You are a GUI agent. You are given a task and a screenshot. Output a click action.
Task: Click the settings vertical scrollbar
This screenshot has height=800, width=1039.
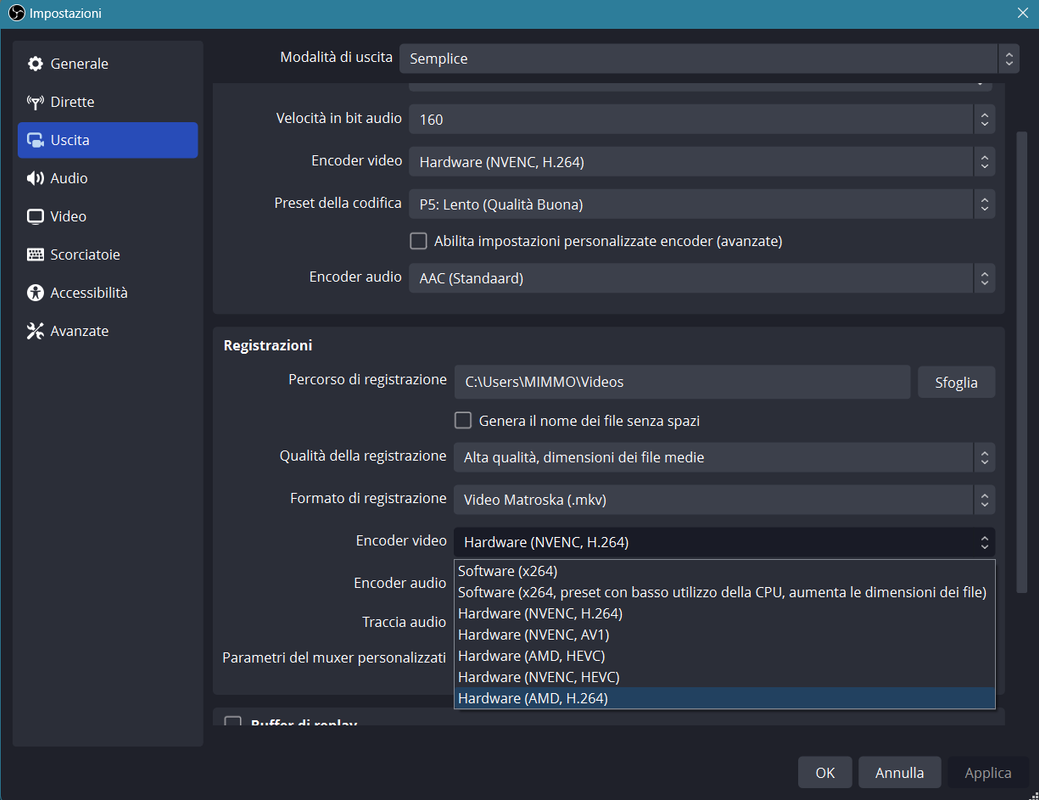(x=1022, y=361)
